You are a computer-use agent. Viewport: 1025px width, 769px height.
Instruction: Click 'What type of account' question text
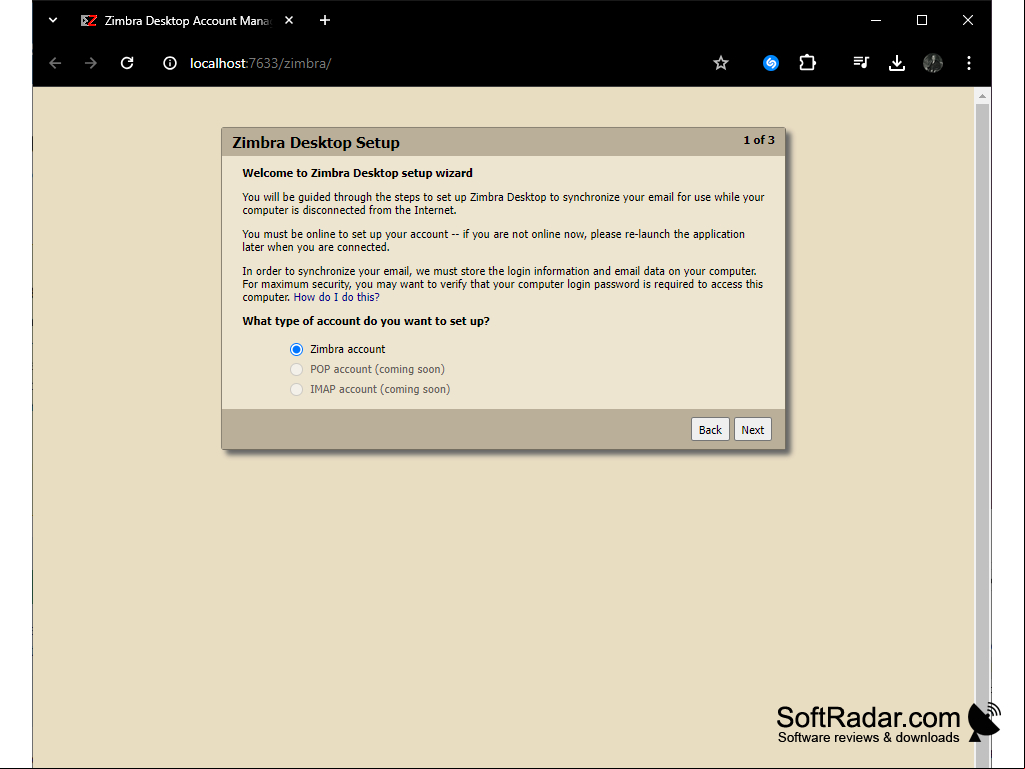coord(366,321)
